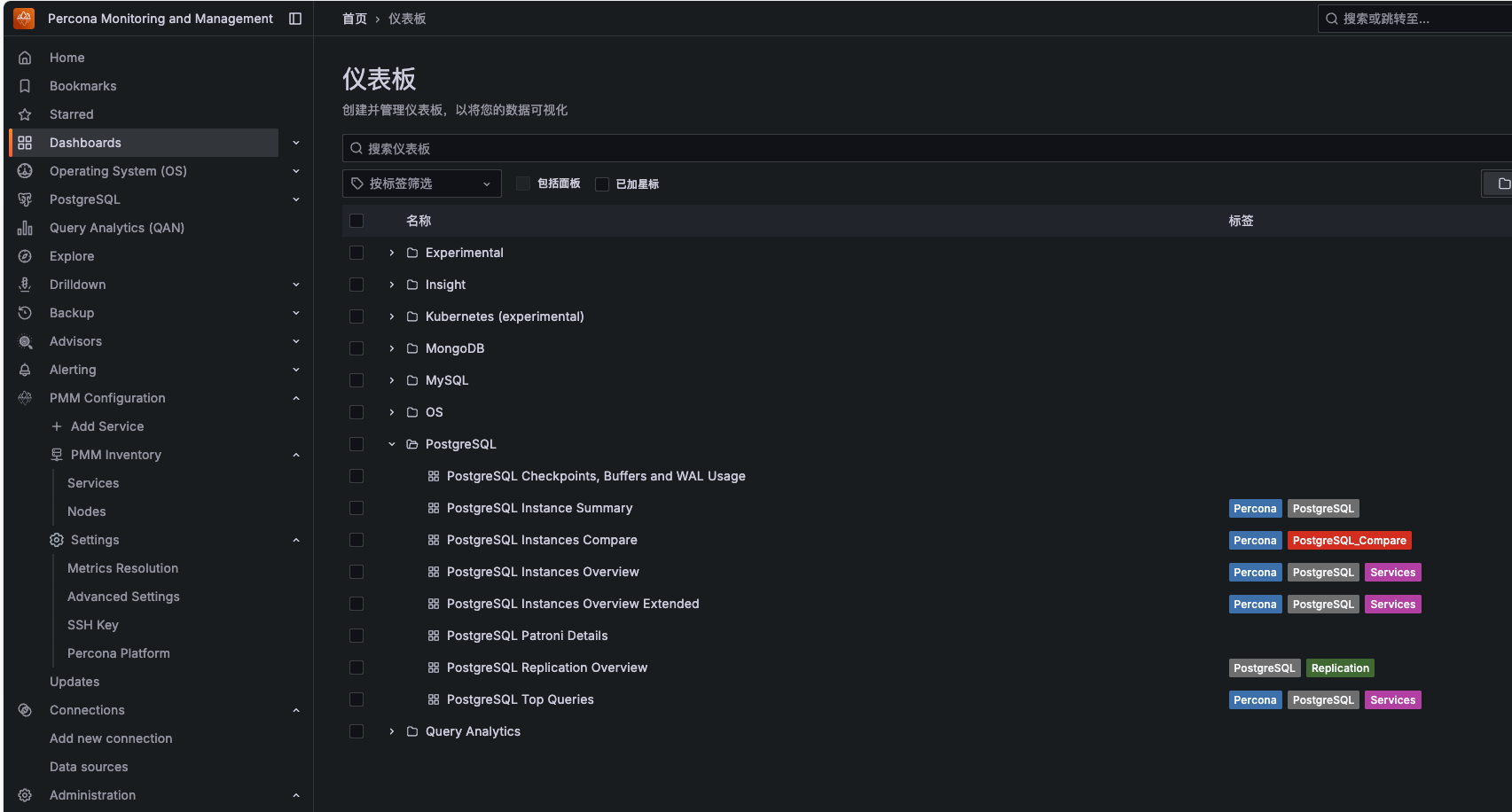Open Bookmarks in the sidebar
1512x812 pixels.
(x=82, y=86)
